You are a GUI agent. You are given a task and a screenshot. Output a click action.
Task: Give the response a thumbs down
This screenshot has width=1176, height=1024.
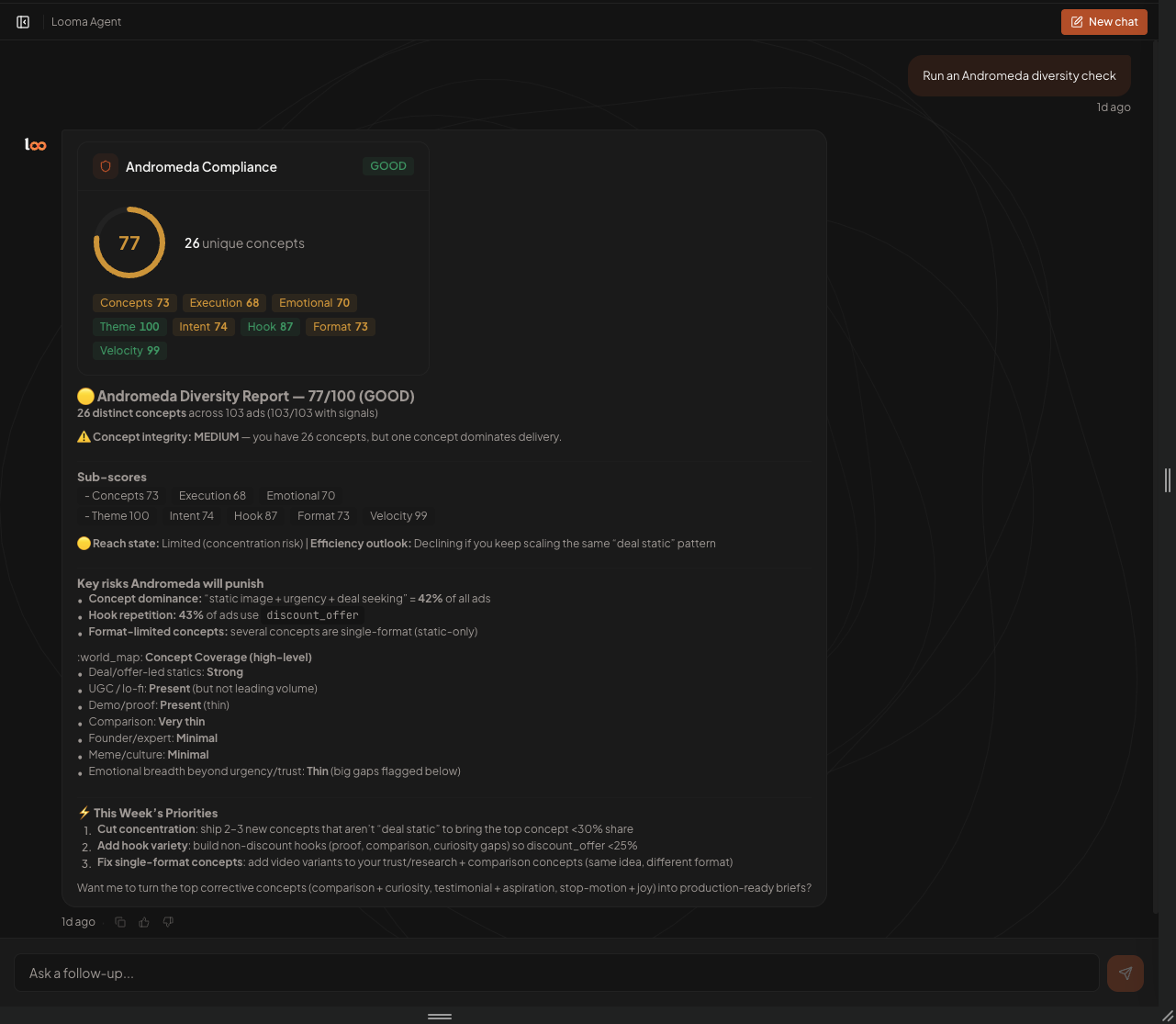168,922
